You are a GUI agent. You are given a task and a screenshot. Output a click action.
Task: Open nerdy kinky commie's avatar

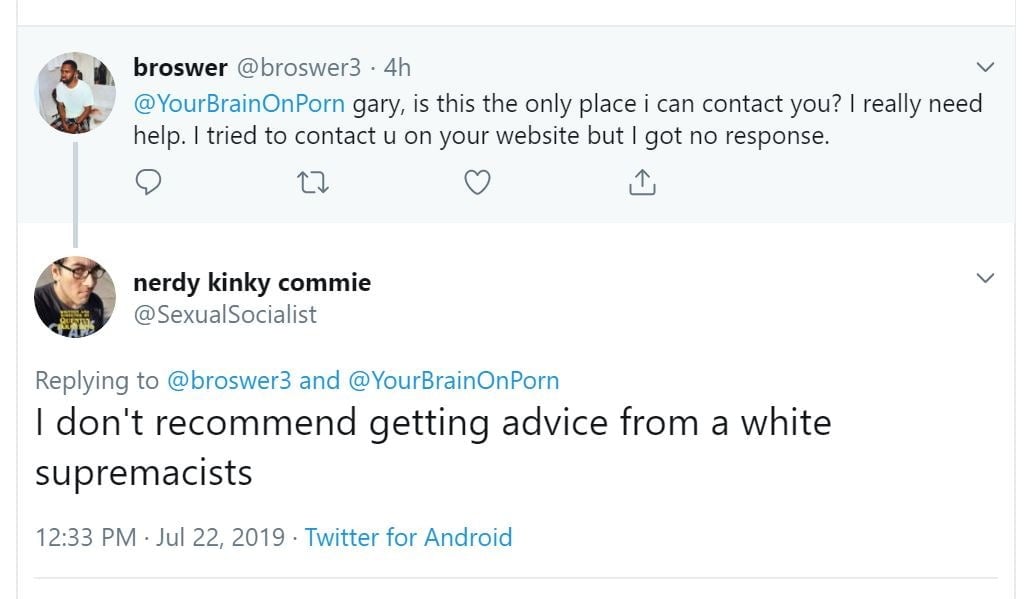point(75,296)
